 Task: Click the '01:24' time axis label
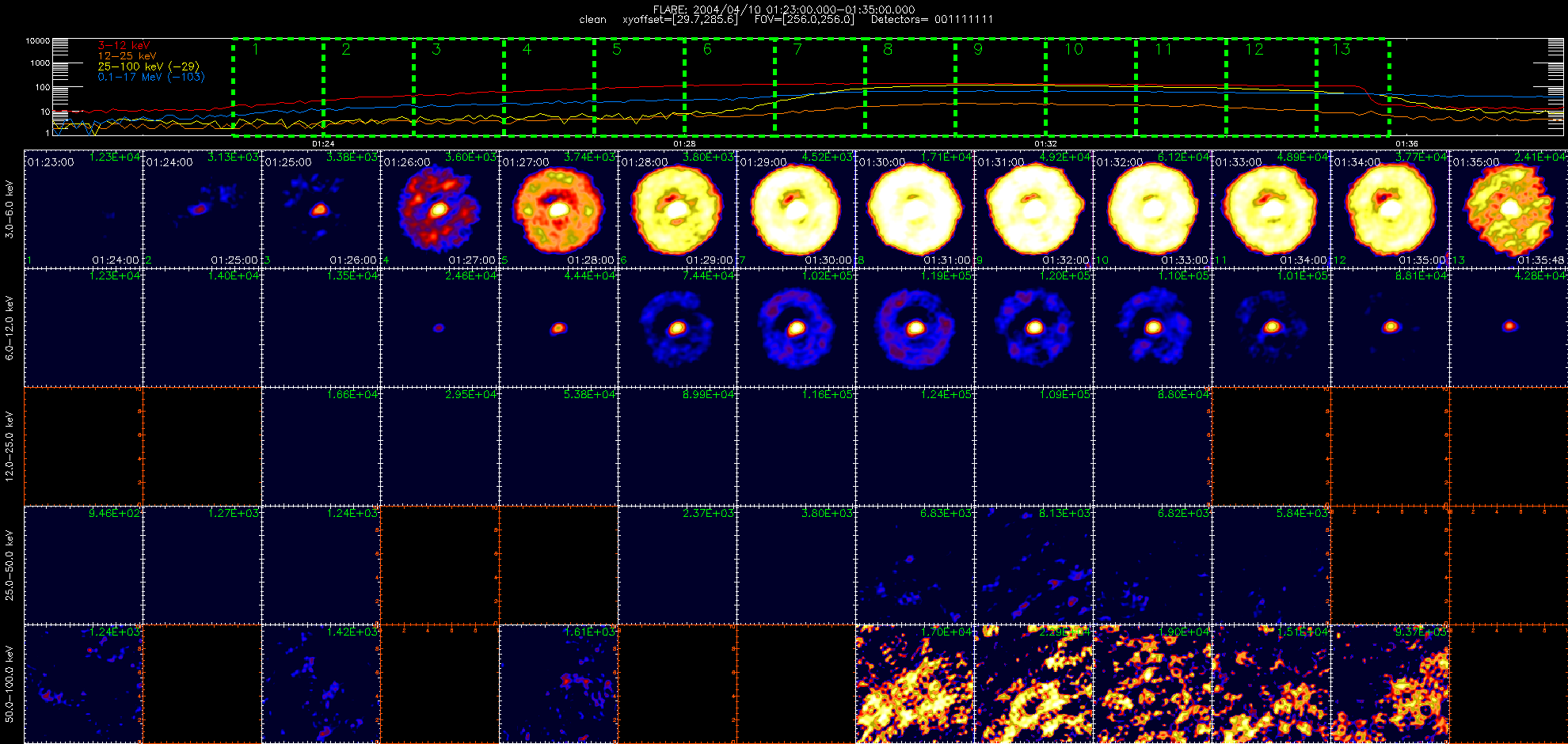coord(323,144)
